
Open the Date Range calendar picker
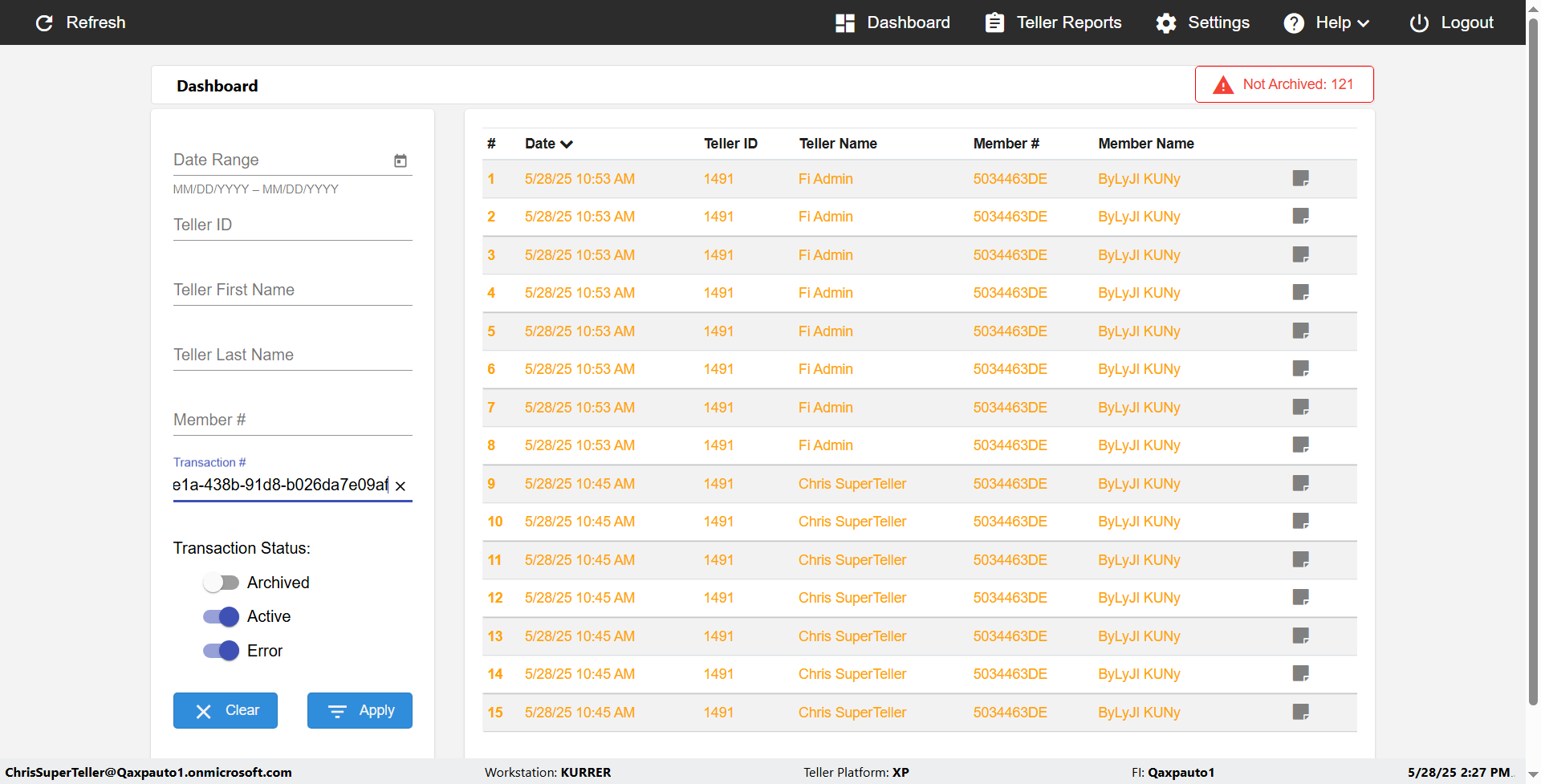[x=400, y=160]
